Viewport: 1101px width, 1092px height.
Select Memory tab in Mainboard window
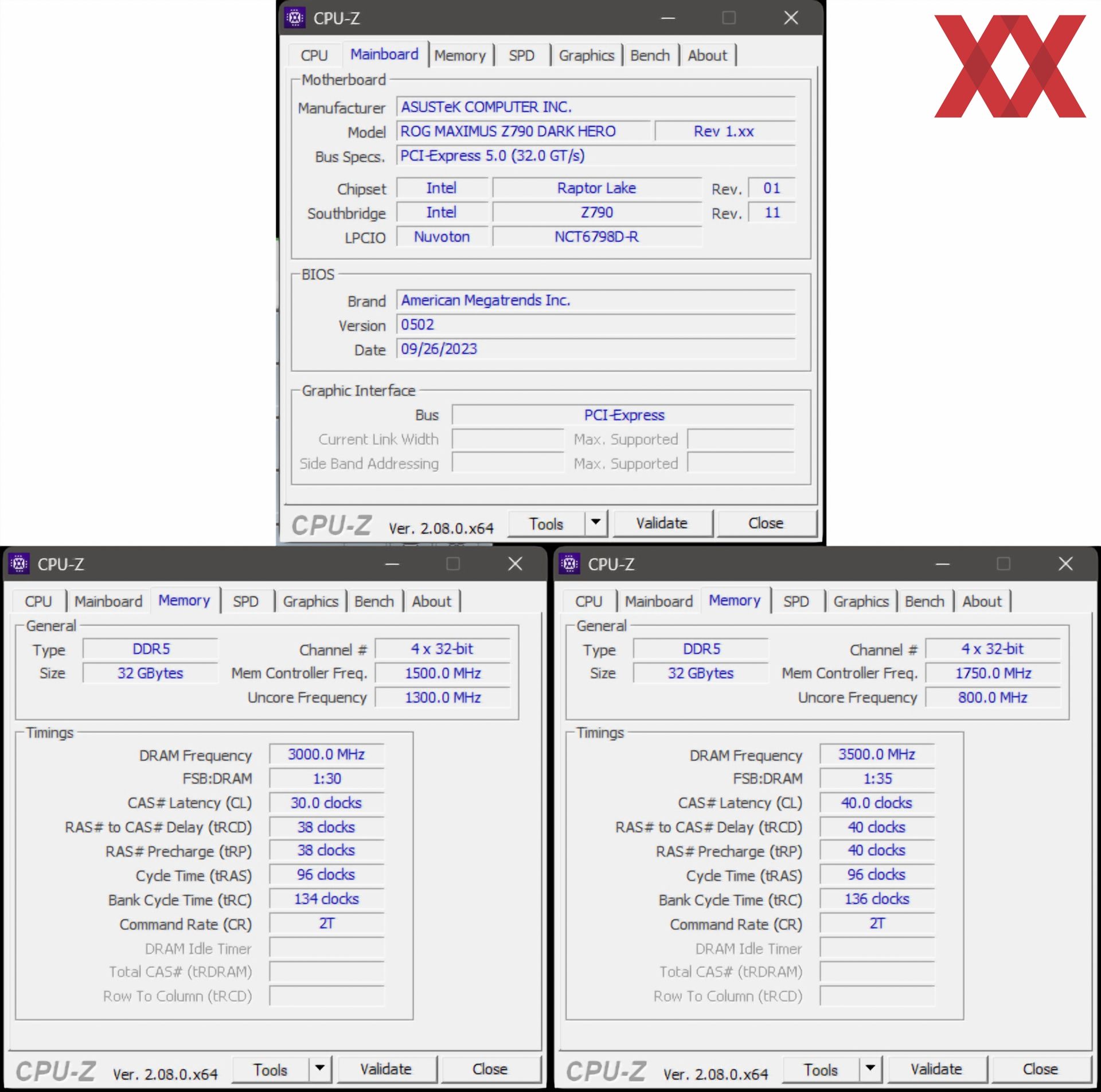pos(460,56)
